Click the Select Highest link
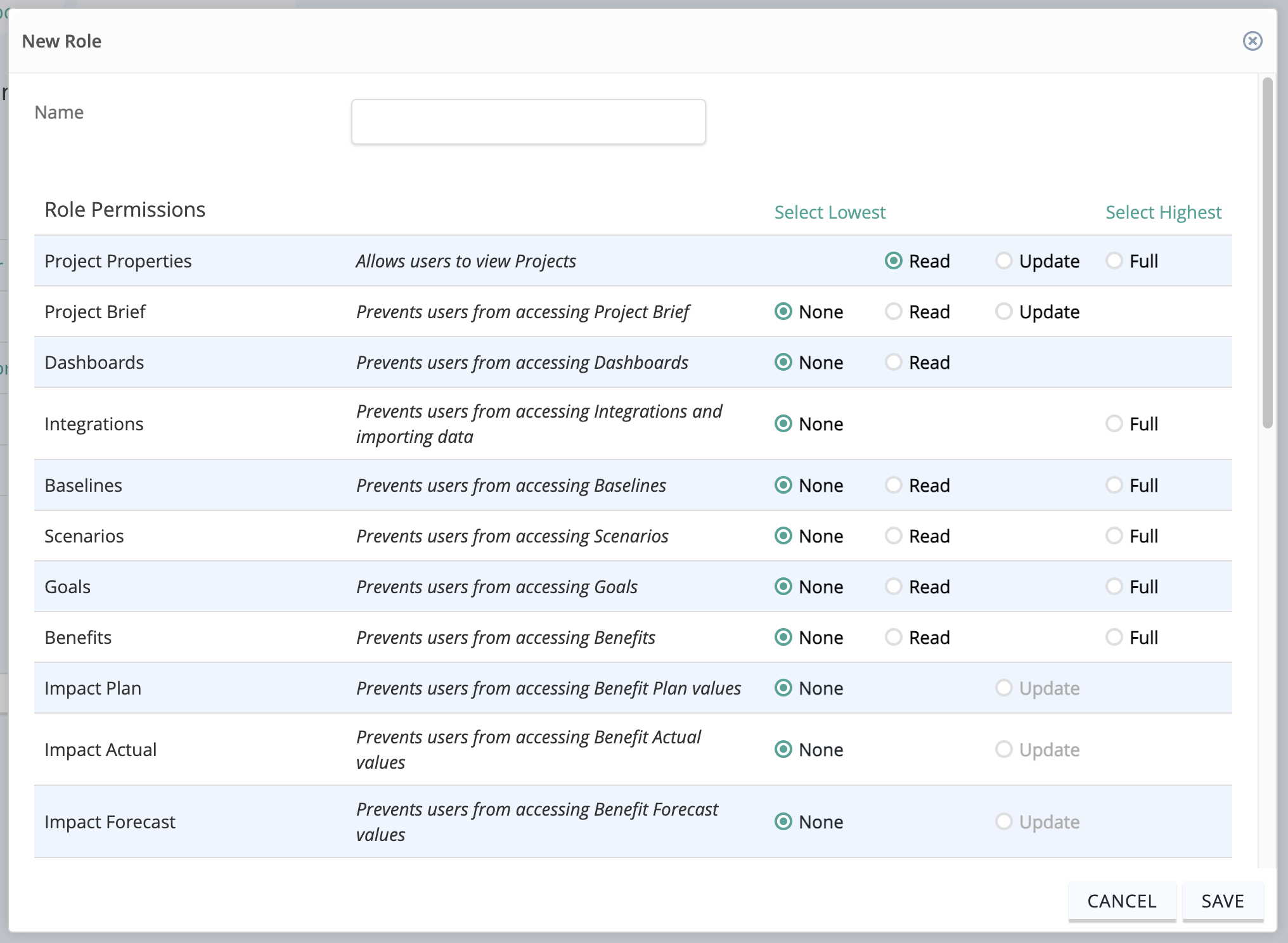This screenshot has height=943, width=1288. 1163,212
